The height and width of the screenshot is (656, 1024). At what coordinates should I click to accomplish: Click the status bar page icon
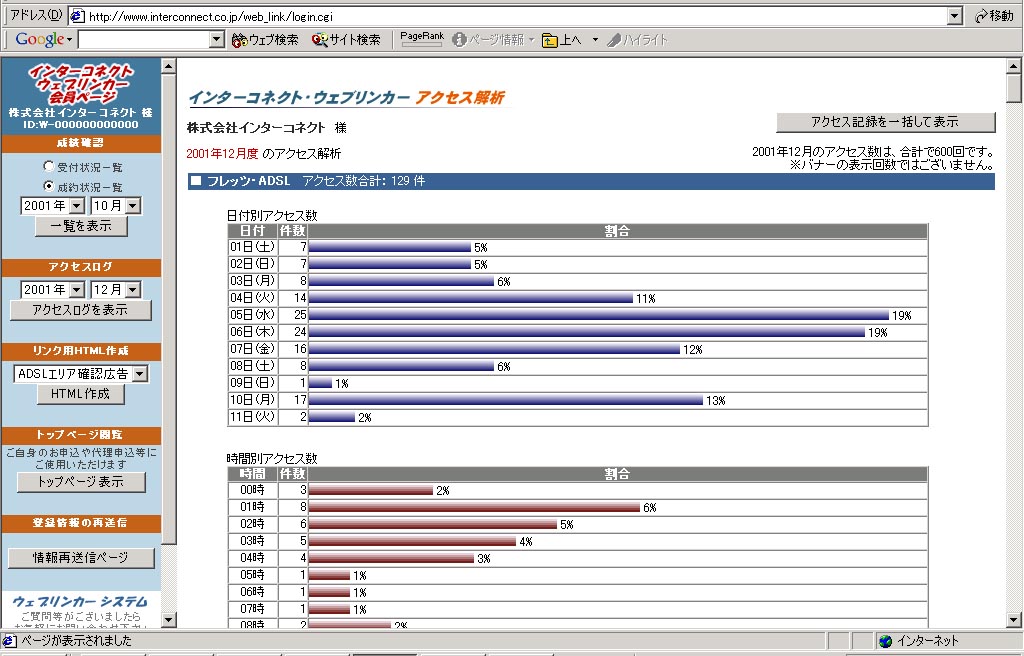click(x=10, y=640)
